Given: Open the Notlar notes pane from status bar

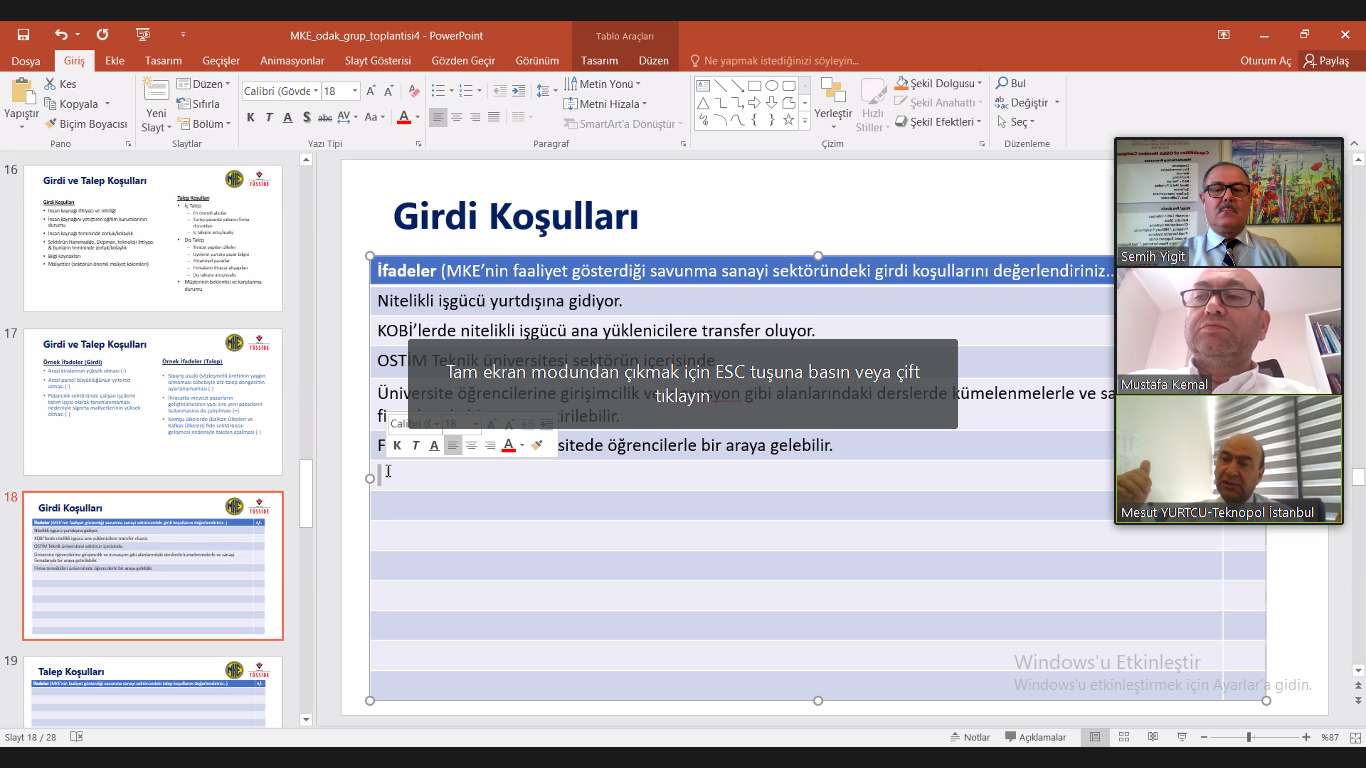Looking at the screenshot, I should tap(970, 737).
